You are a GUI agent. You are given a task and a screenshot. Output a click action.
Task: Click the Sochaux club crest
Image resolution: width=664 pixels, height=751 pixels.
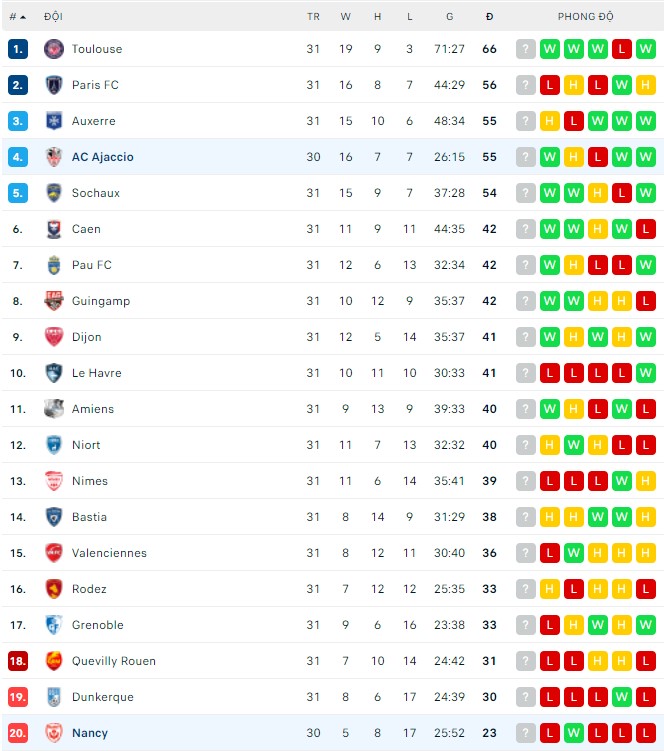pos(54,193)
